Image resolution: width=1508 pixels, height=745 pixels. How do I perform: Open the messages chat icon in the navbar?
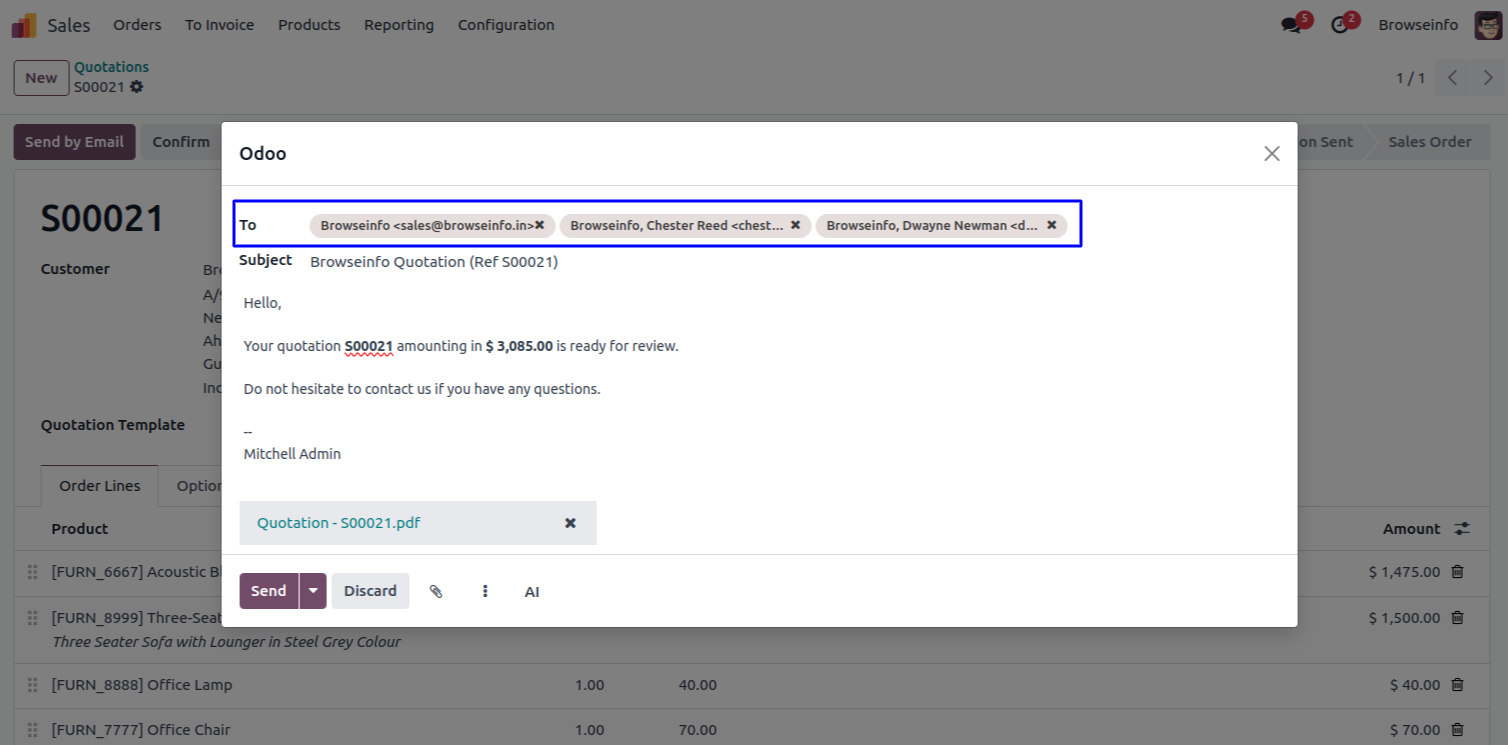(1291, 25)
